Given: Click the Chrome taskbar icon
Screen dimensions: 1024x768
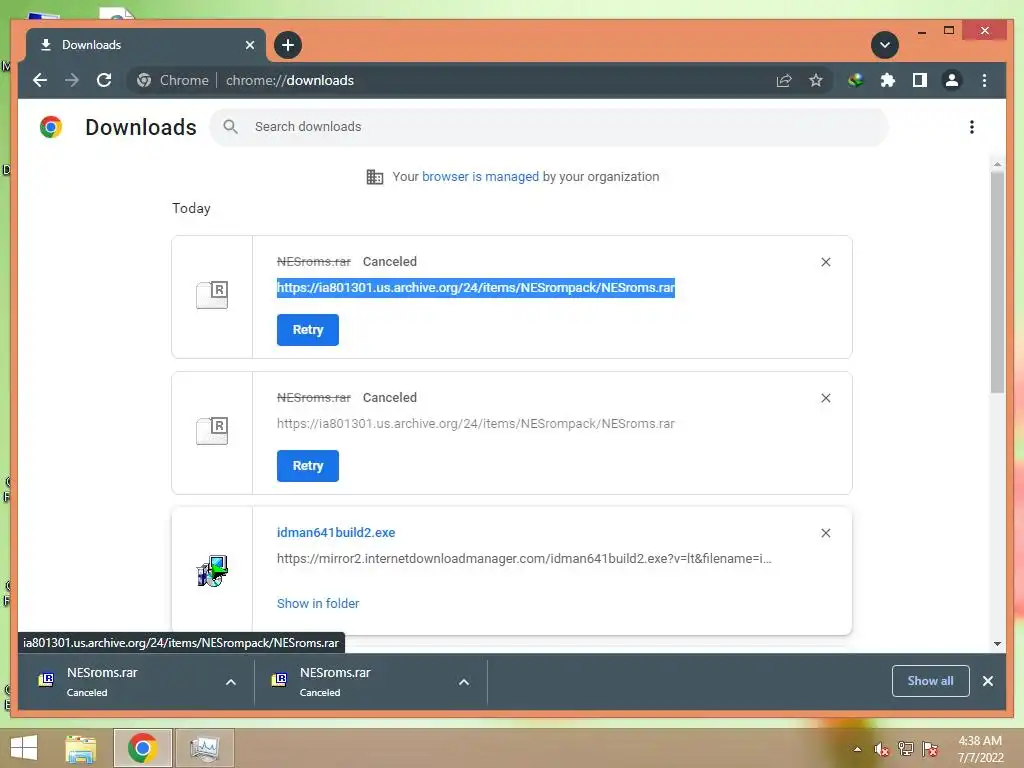Looking at the screenshot, I should click(142, 748).
